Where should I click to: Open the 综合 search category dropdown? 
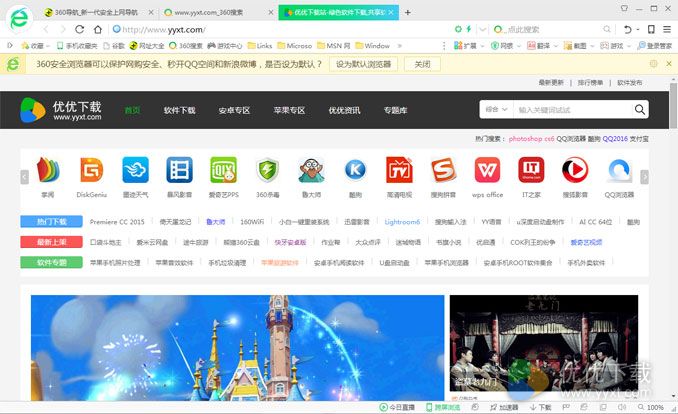[496, 109]
